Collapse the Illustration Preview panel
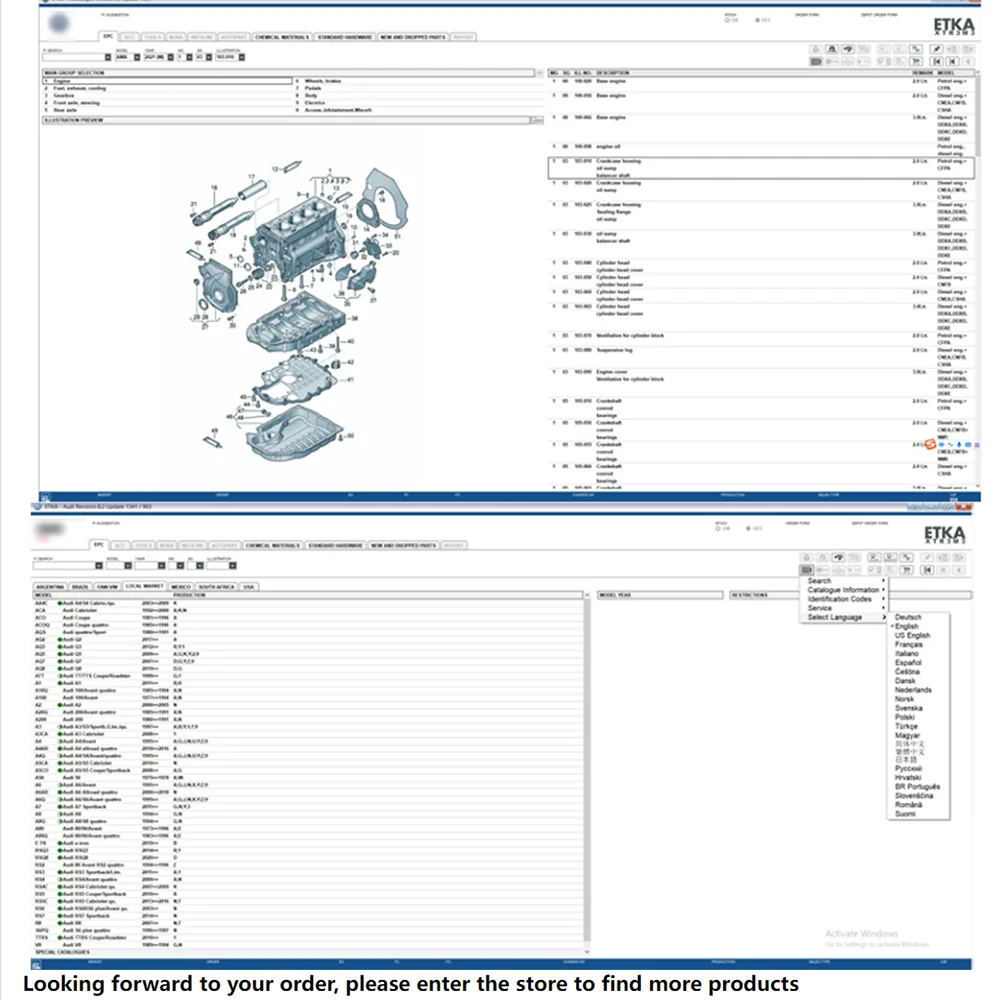 tap(537, 120)
